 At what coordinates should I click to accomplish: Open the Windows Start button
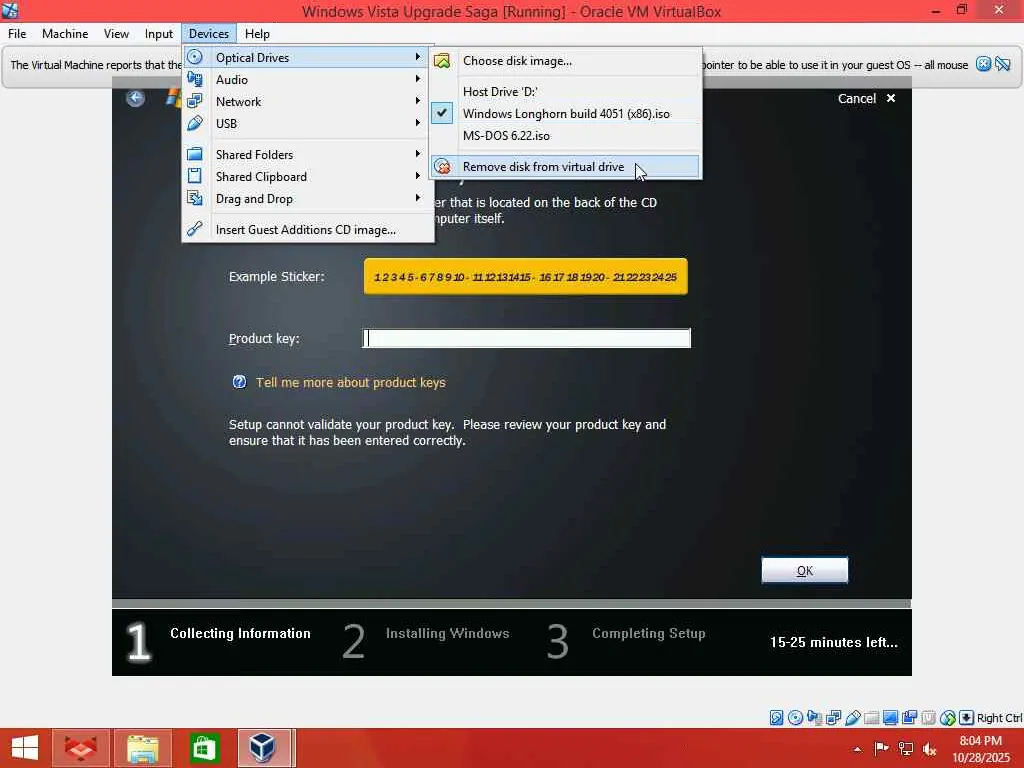[25, 748]
